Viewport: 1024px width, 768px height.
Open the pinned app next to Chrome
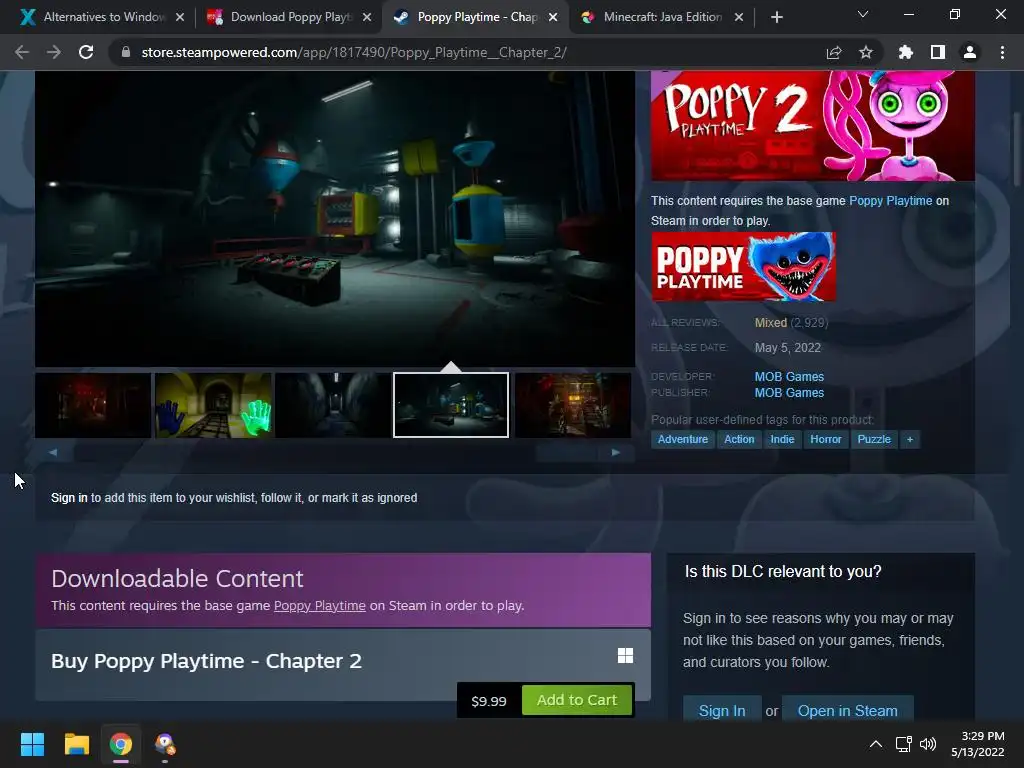point(165,744)
